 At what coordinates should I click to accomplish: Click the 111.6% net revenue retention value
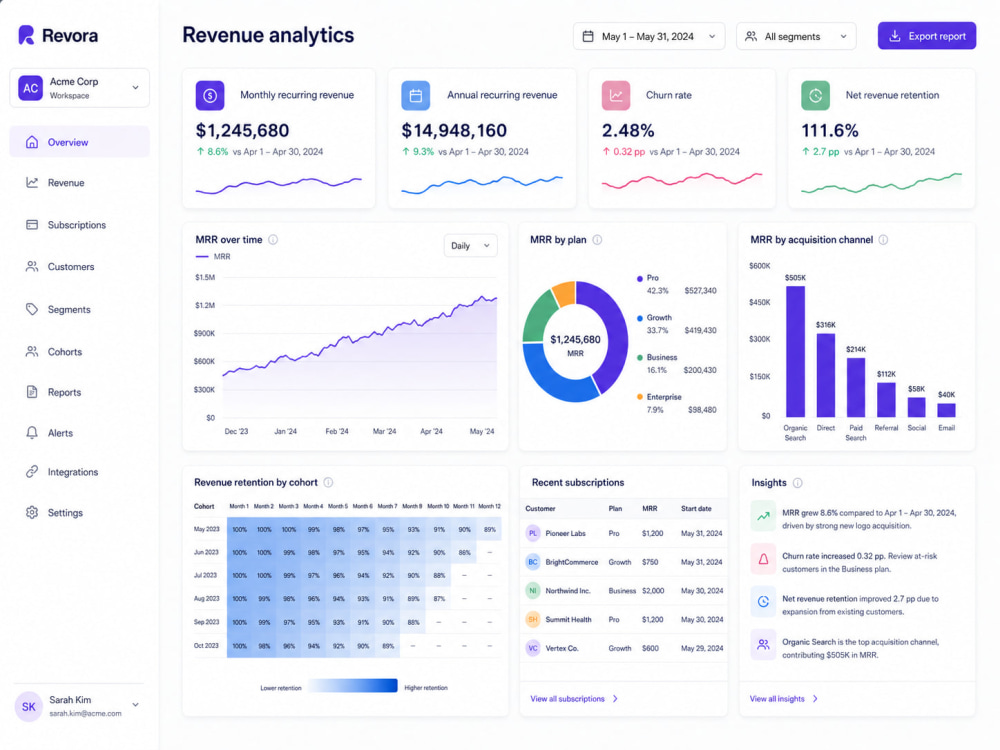pyautogui.click(x=830, y=131)
